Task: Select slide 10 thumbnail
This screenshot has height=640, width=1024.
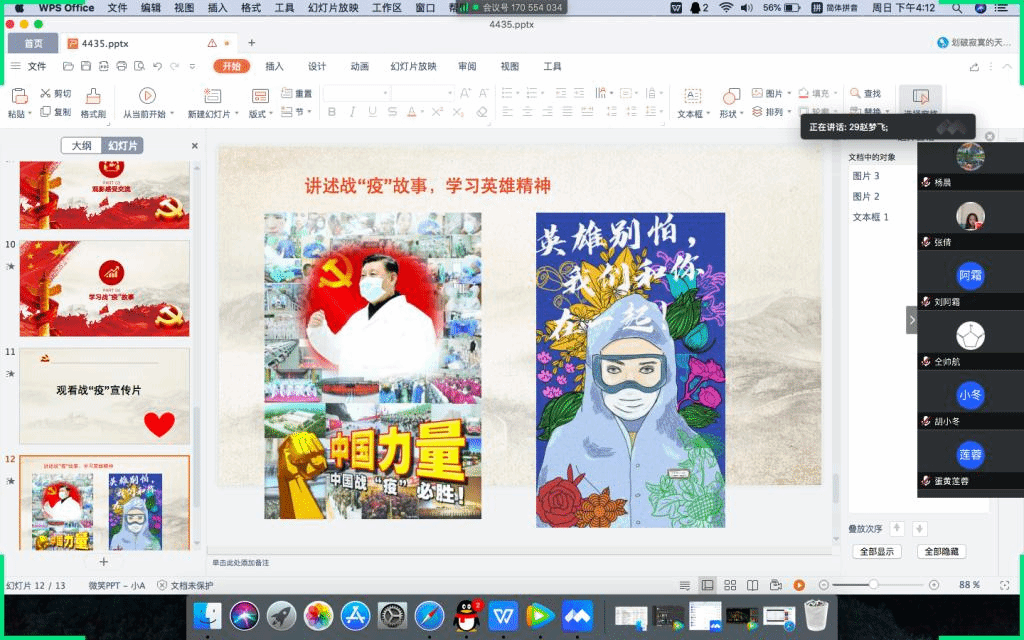Action: (x=104, y=288)
